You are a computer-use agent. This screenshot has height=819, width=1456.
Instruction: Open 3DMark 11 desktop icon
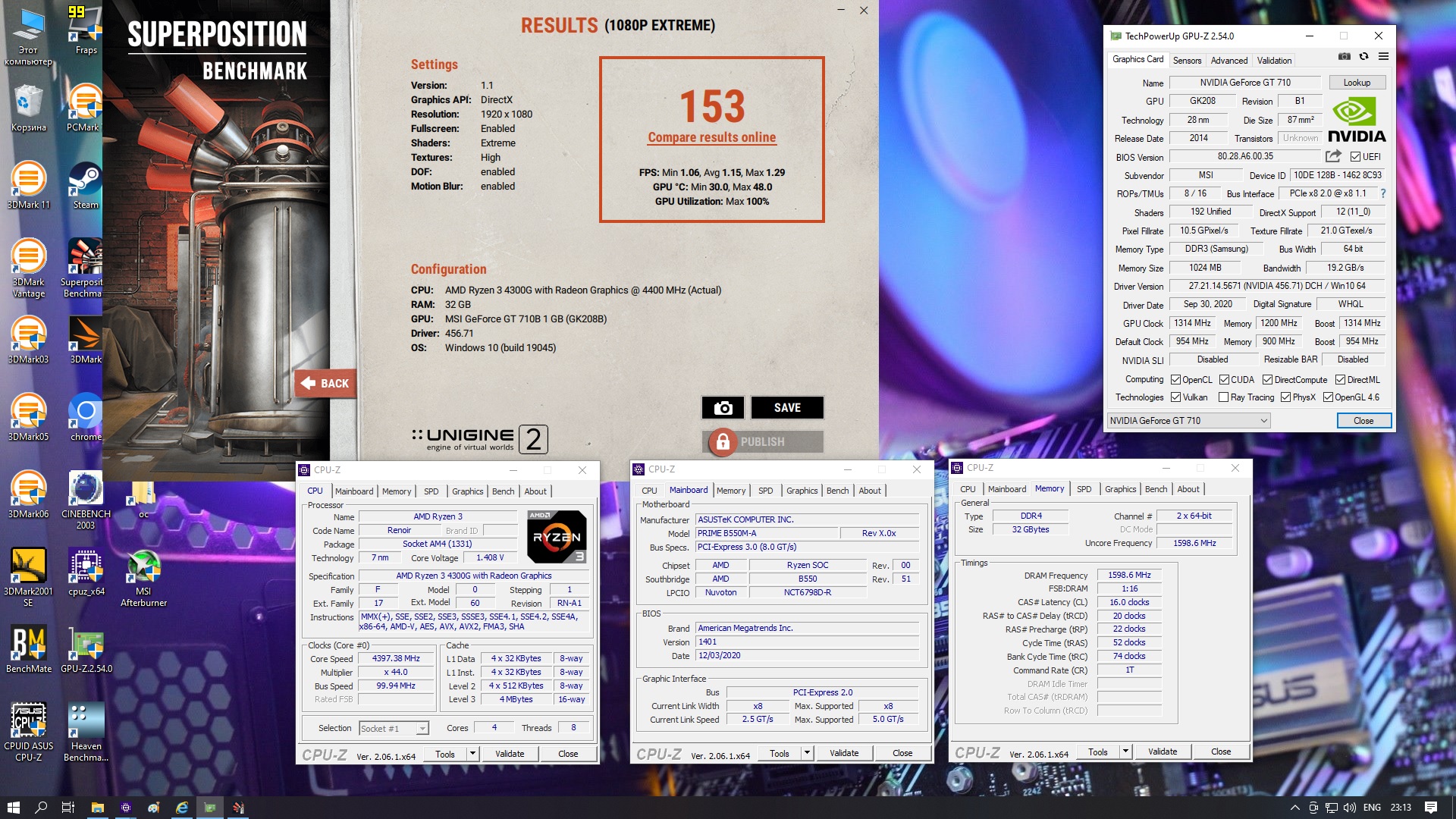pos(28,185)
